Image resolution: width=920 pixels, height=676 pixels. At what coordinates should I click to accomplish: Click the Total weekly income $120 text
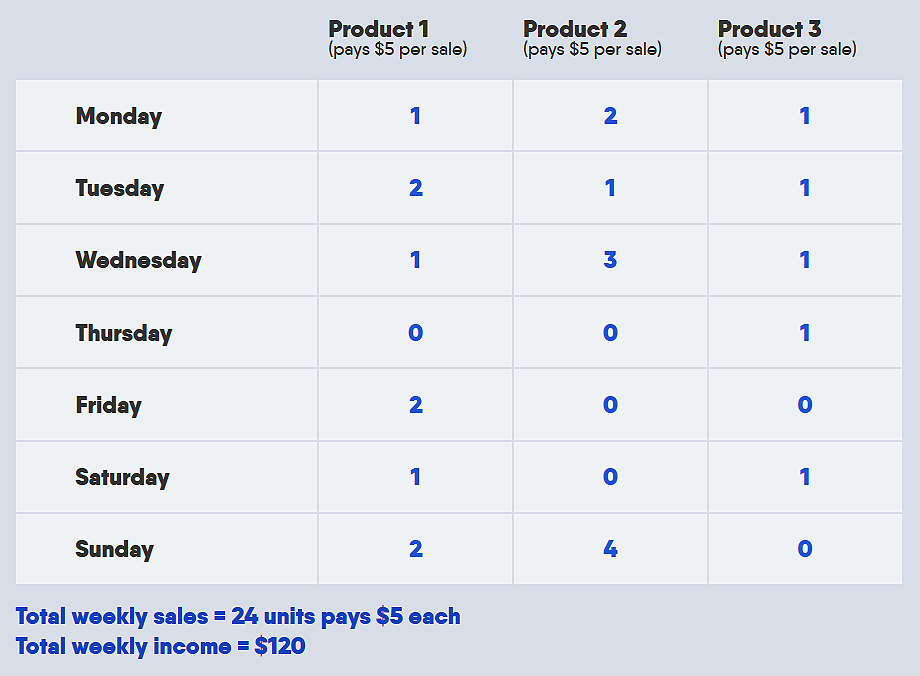coord(161,647)
